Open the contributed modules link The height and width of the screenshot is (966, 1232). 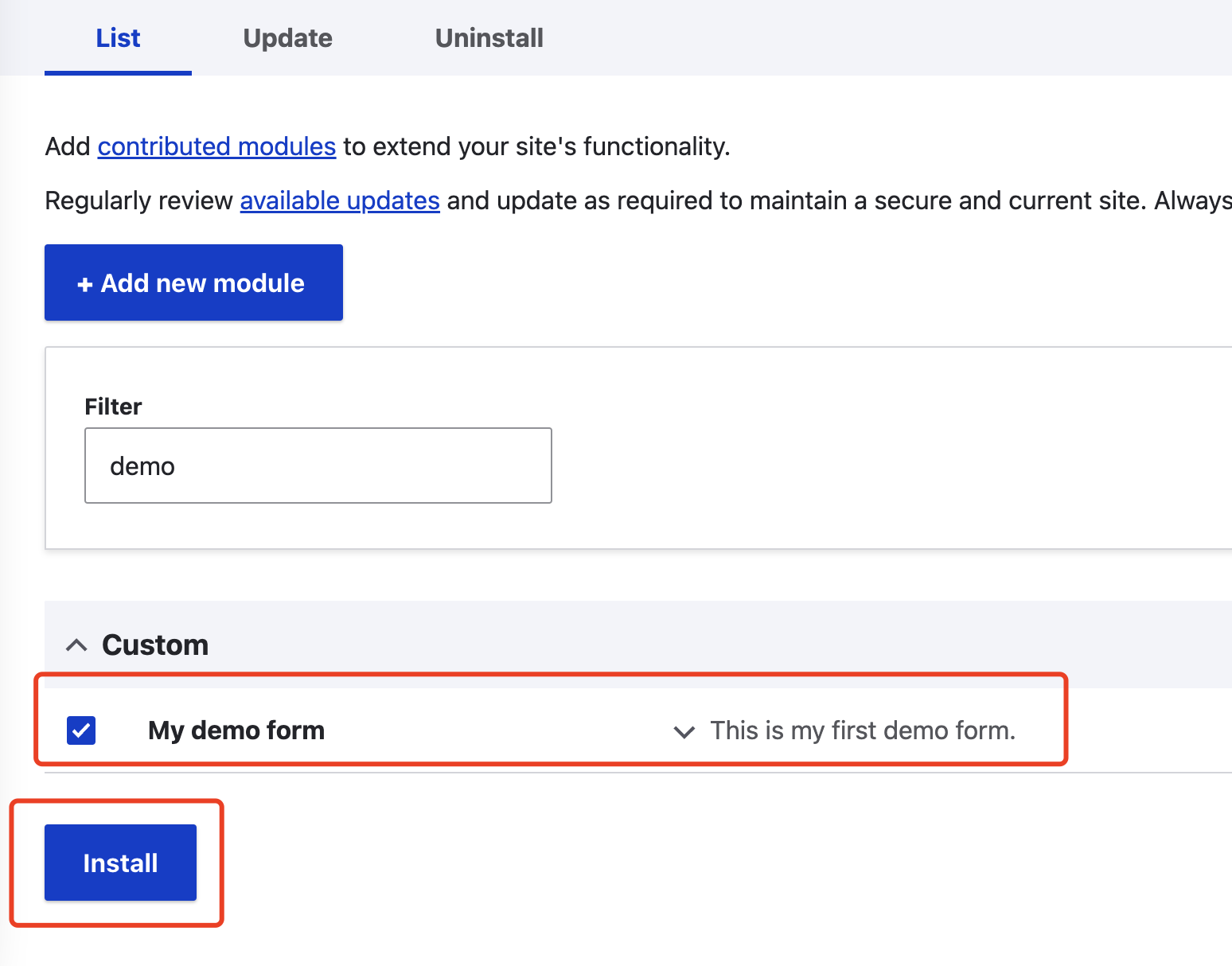click(x=216, y=146)
